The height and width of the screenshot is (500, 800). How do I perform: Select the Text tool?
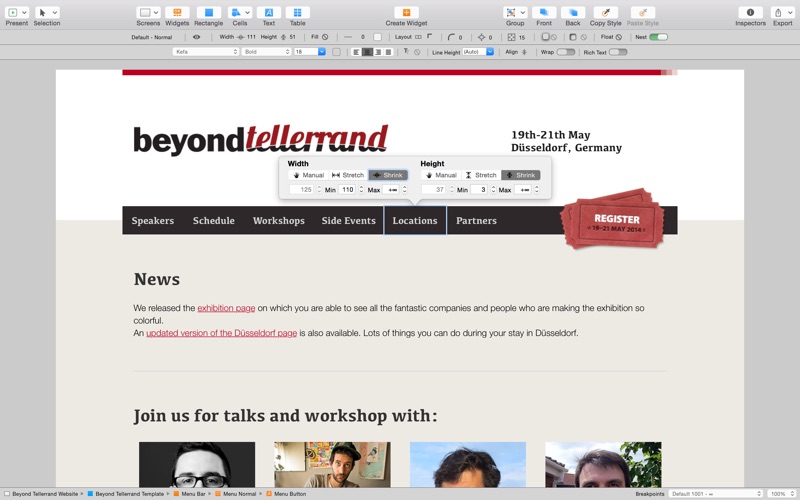pyautogui.click(x=268, y=12)
